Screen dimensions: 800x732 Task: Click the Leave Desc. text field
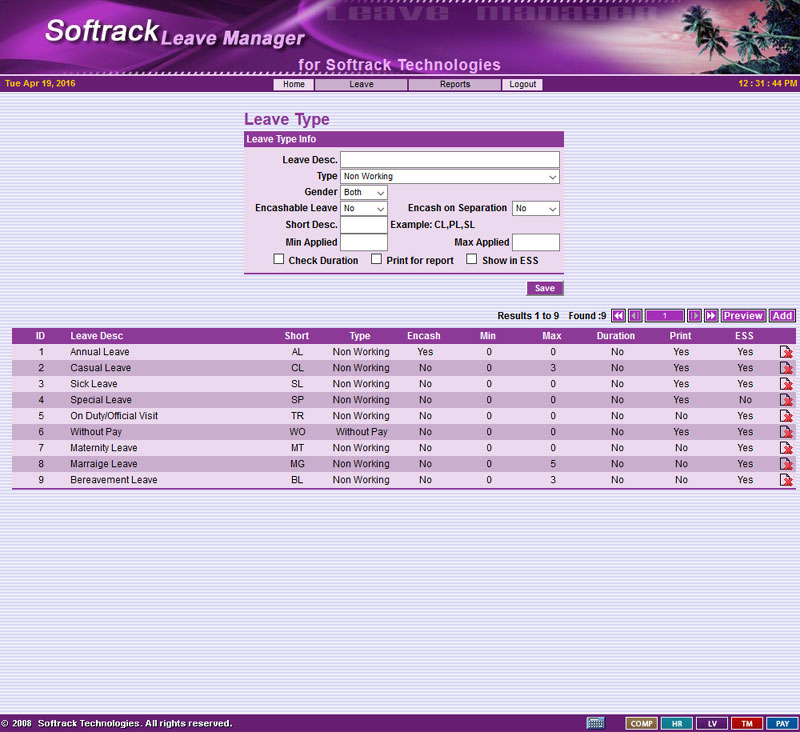450,160
